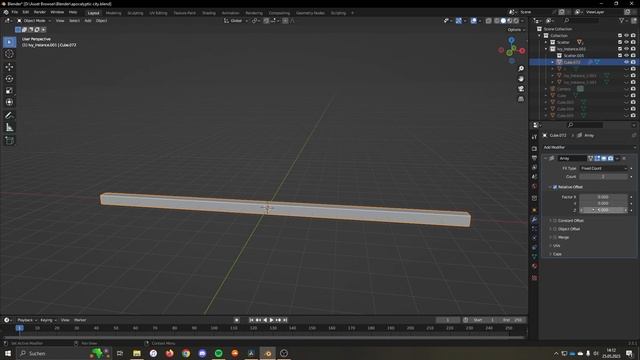The width and height of the screenshot is (640, 360).
Task: Open the Object Mode dropdown
Action: pyautogui.click(x=34, y=20)
